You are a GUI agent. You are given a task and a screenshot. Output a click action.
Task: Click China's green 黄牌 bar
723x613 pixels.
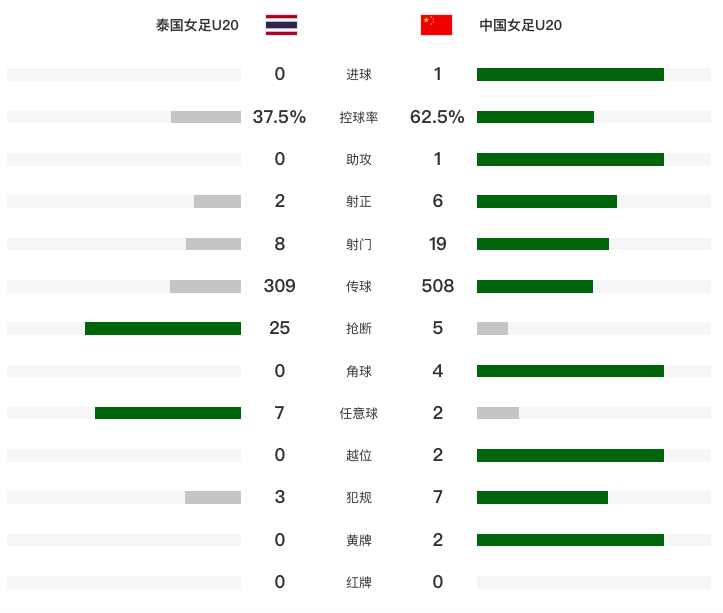click(570, 540)
